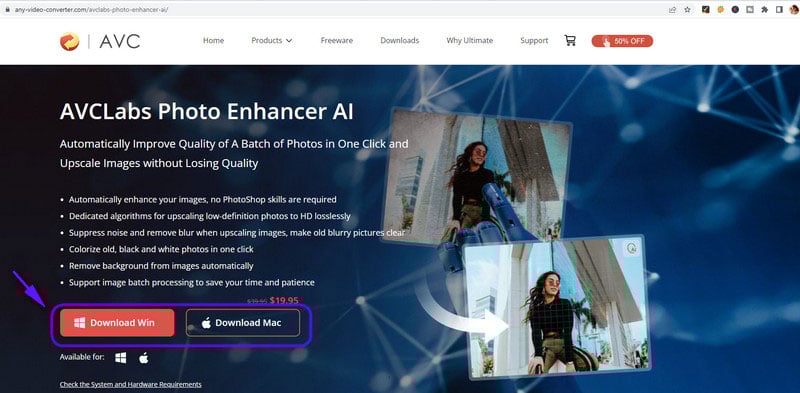Image resolution: width=800 pixels, height=393 pixels.
Task: Open the Freeware menu item
Action: (x=337, y=40)
